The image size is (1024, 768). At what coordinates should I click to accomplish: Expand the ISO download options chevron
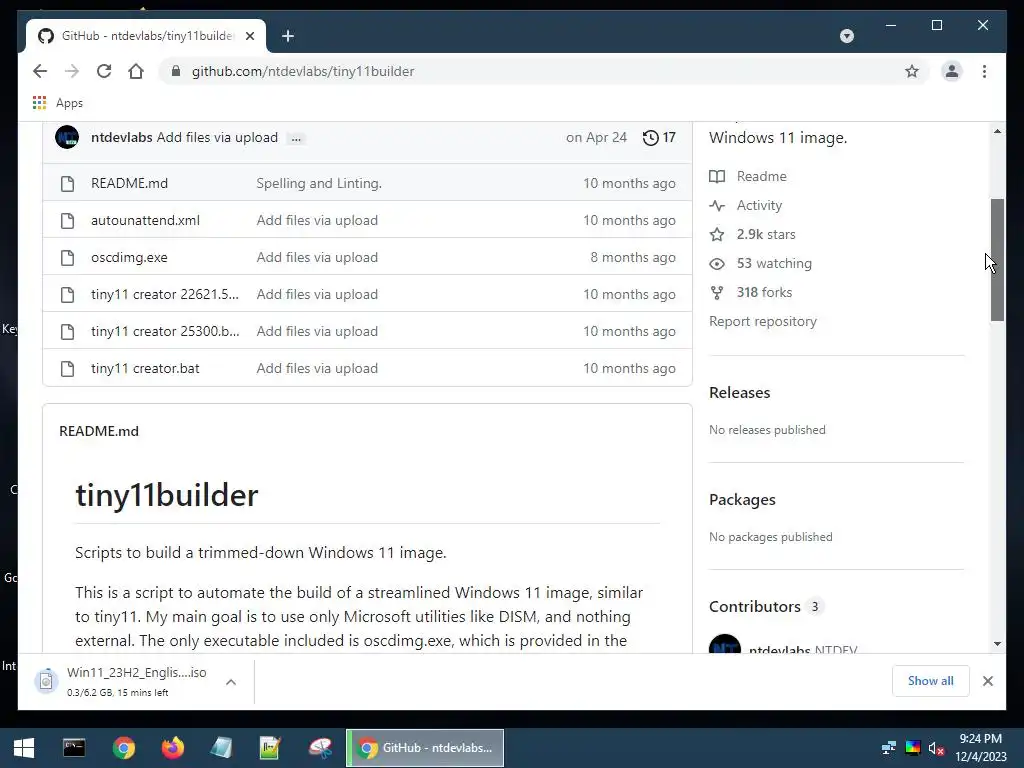(231, 682)
